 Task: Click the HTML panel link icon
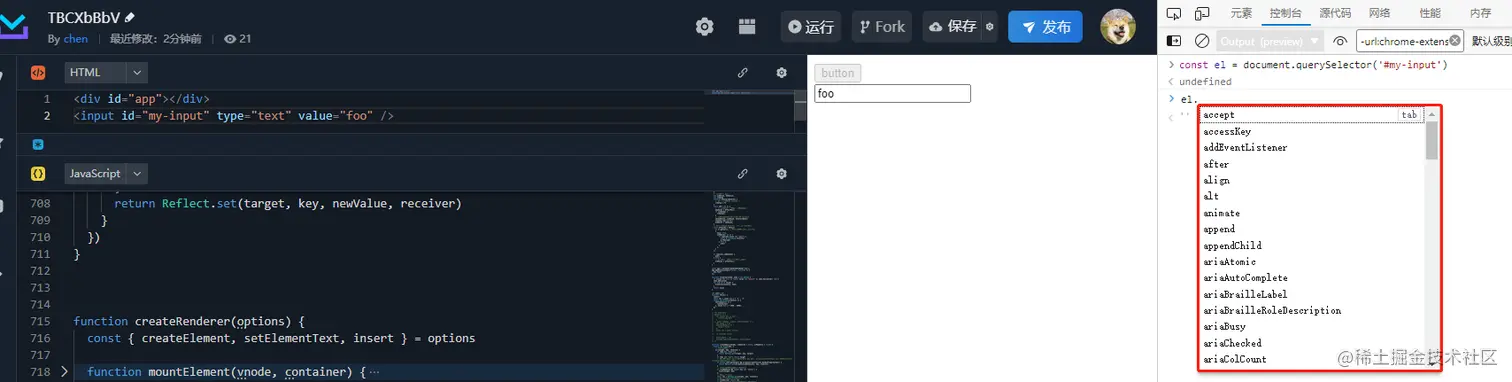tap(743, 72)
